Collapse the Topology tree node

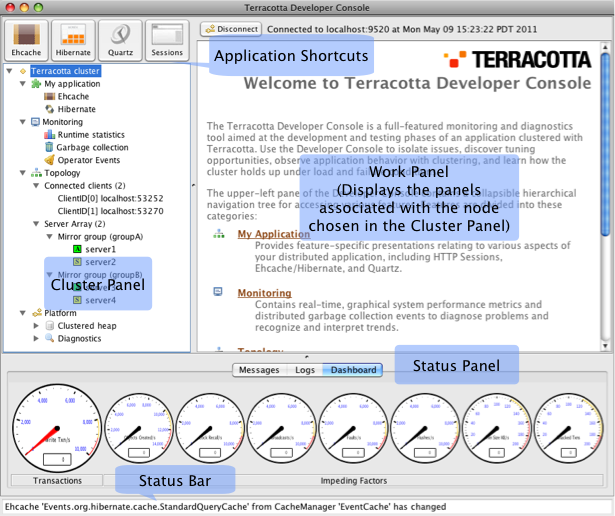click(x=23, y=173)
